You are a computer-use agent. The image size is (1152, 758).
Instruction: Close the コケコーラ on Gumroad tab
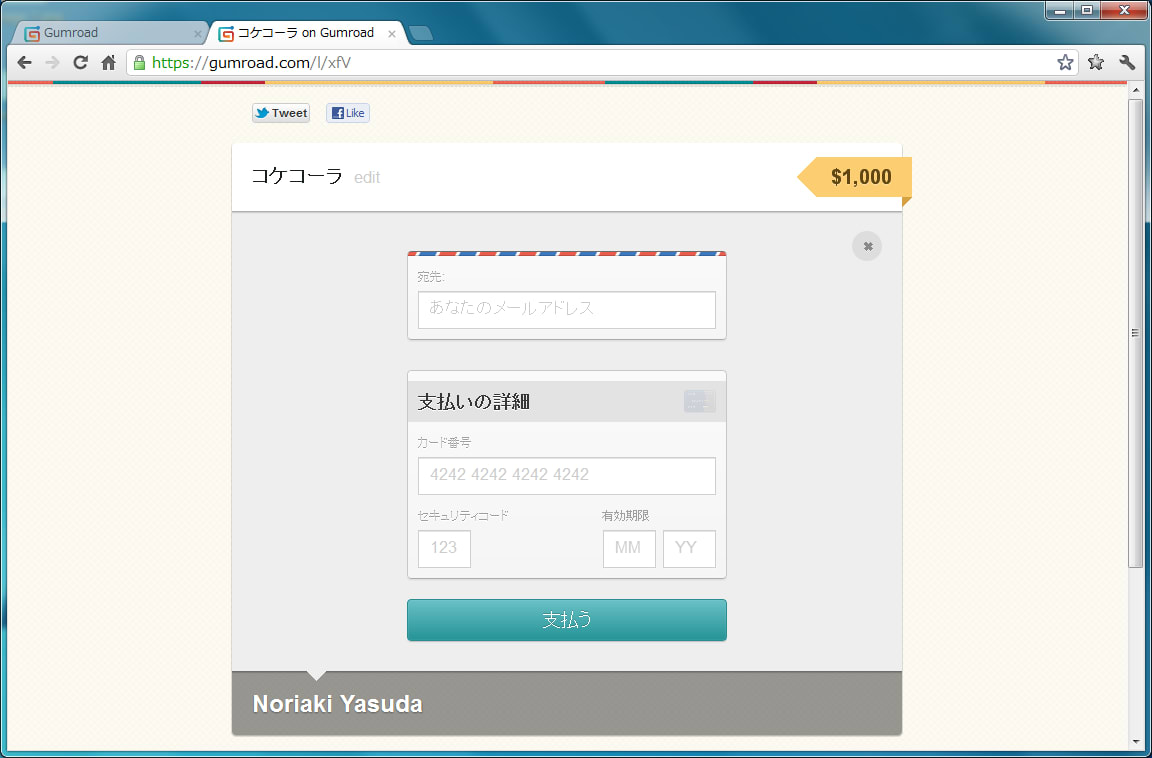coord(392,34)
